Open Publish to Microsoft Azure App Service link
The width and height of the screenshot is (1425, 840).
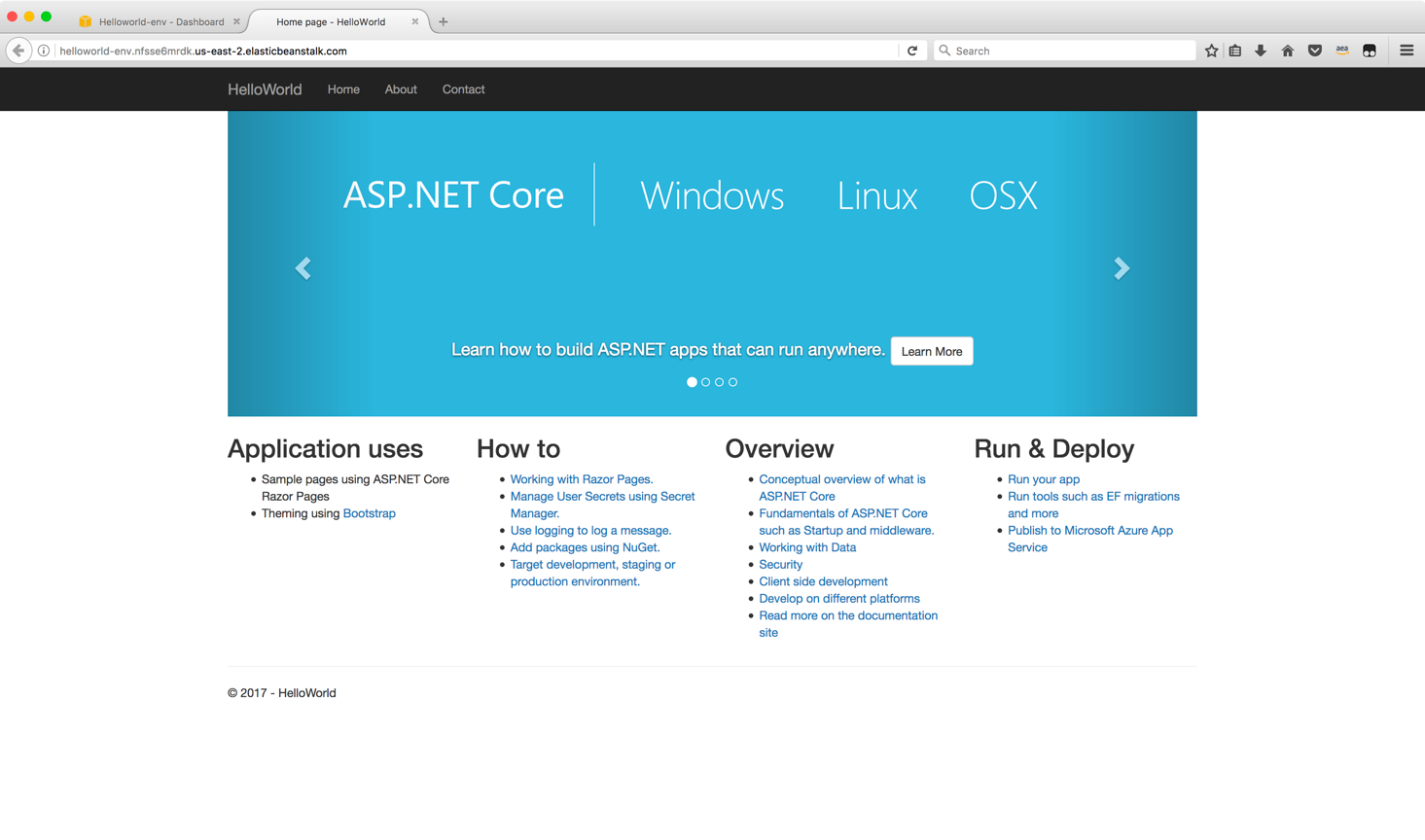point(1090,539)
